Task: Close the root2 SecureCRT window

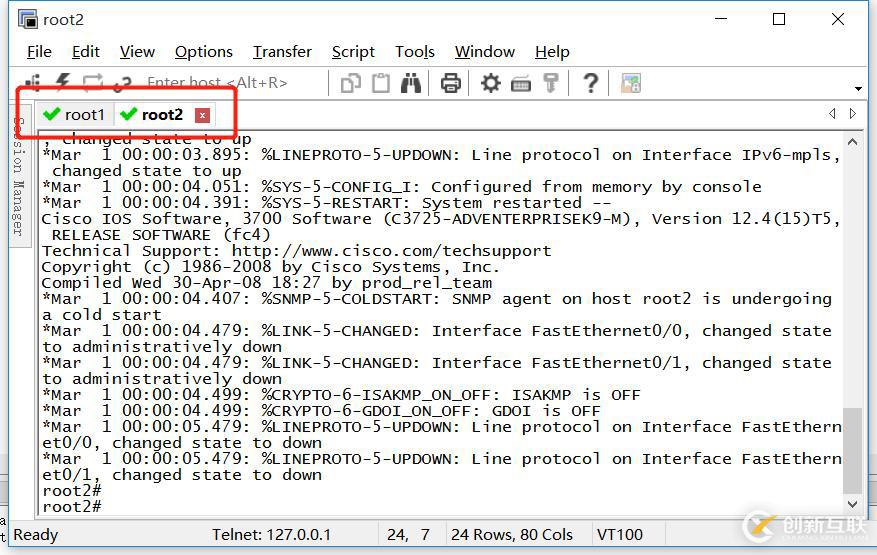Action: [x=837, y=19]
